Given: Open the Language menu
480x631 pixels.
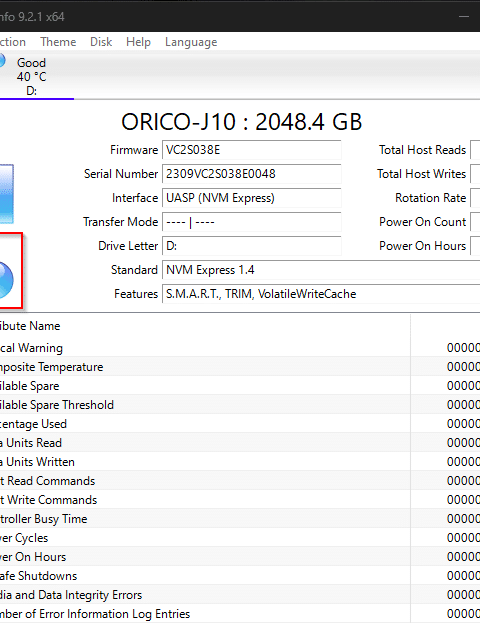Looking at the screenshot, I should [191, 42].
